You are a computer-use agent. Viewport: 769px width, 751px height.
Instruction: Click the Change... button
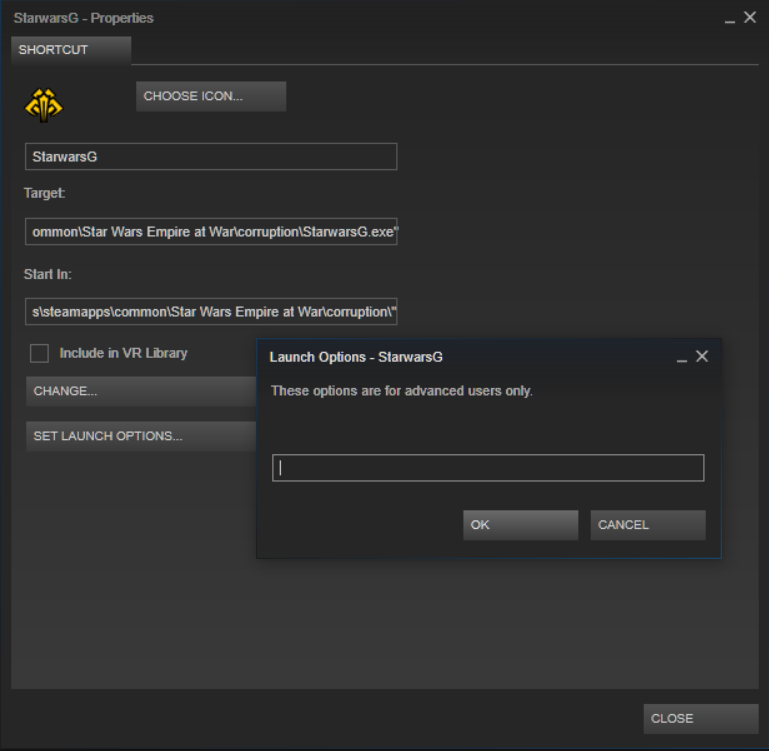click(141, 391)
